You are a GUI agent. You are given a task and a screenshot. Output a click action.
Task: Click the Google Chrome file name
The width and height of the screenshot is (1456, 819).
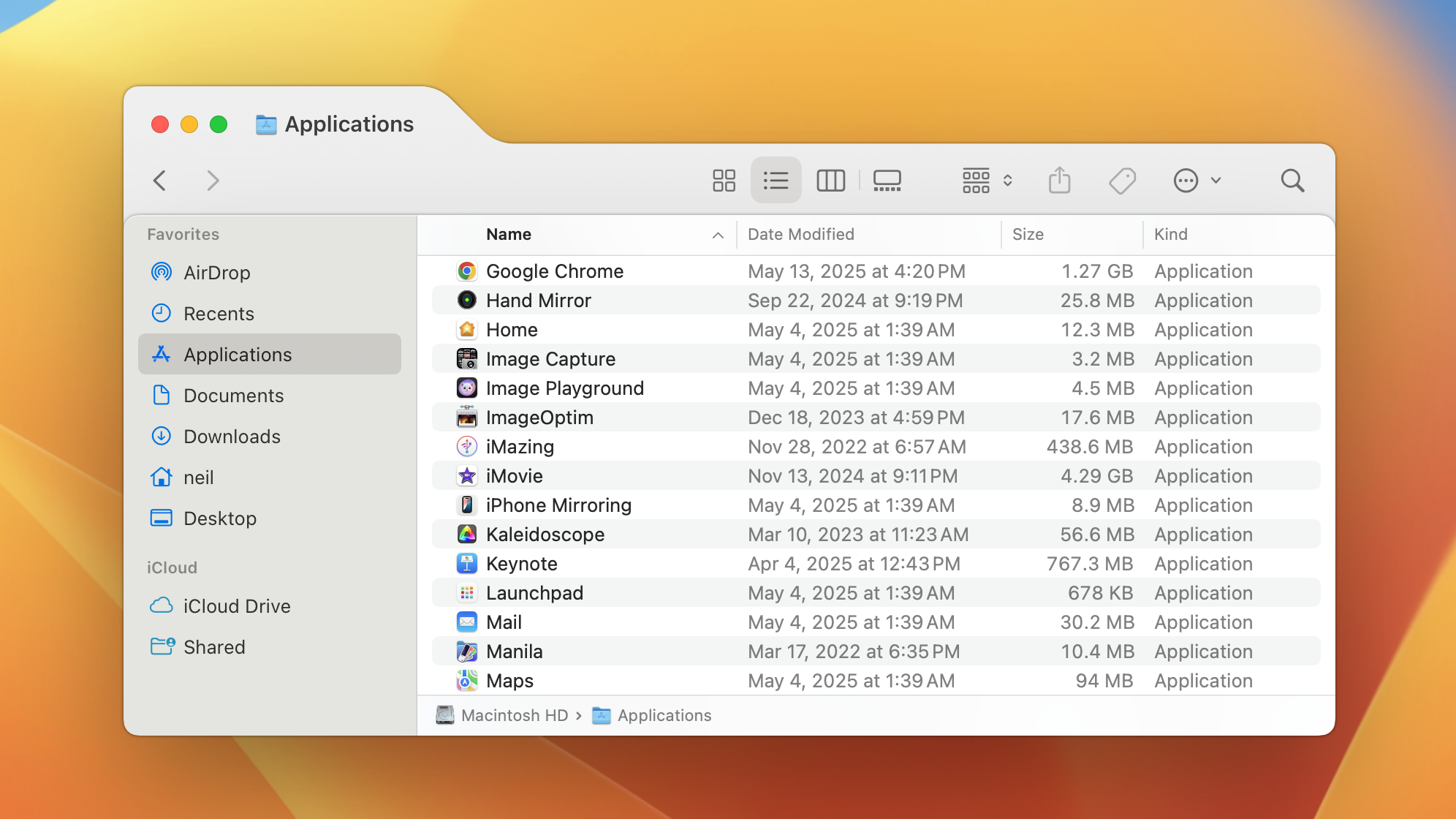pyautogui.click(x=555, y=271)
